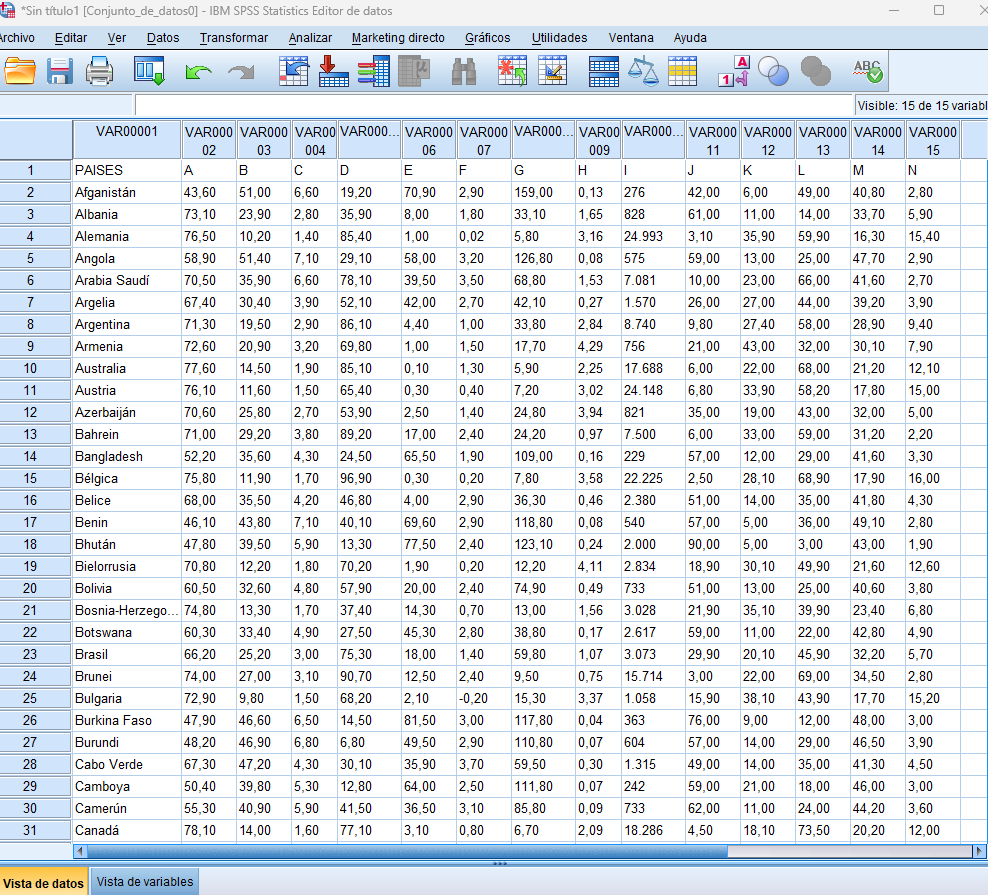Run spell check with the ABC icon

coord(867,71)
